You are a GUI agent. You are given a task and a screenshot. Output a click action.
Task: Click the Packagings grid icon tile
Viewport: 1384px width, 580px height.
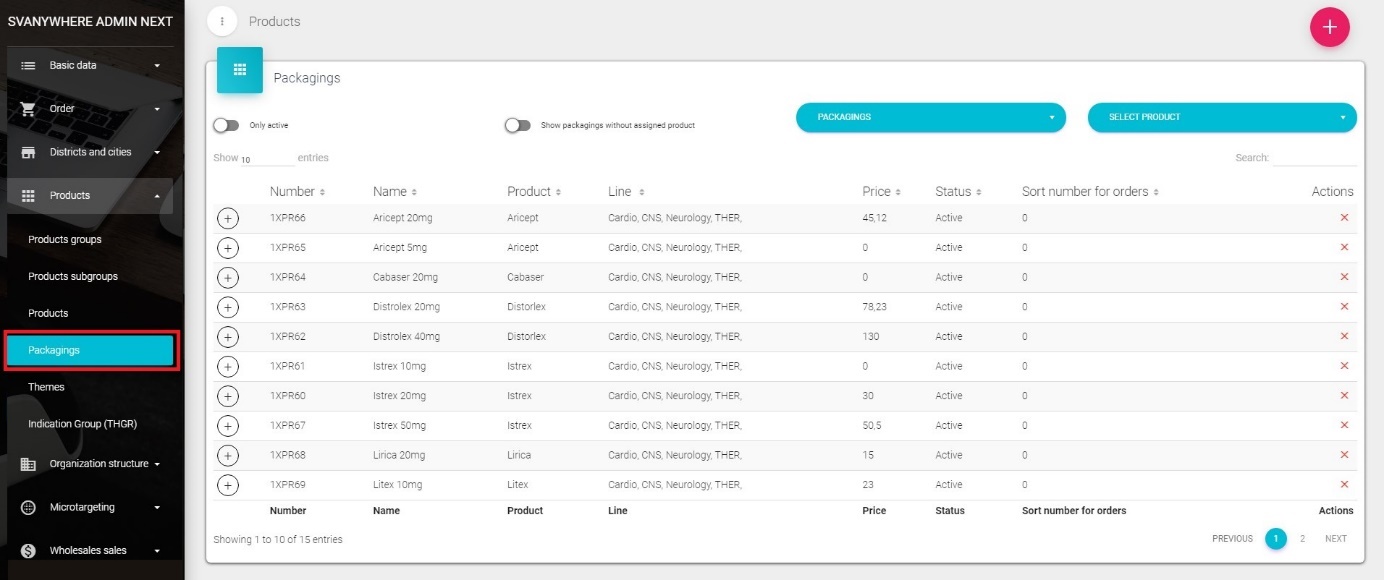pos(240,70)
